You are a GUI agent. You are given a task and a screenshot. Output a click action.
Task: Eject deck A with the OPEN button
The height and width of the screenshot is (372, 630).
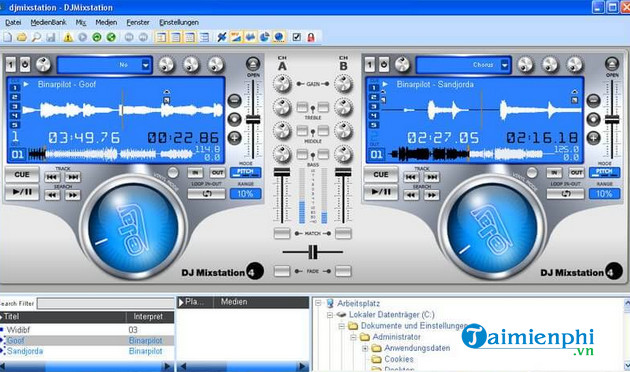click(253, 63)
